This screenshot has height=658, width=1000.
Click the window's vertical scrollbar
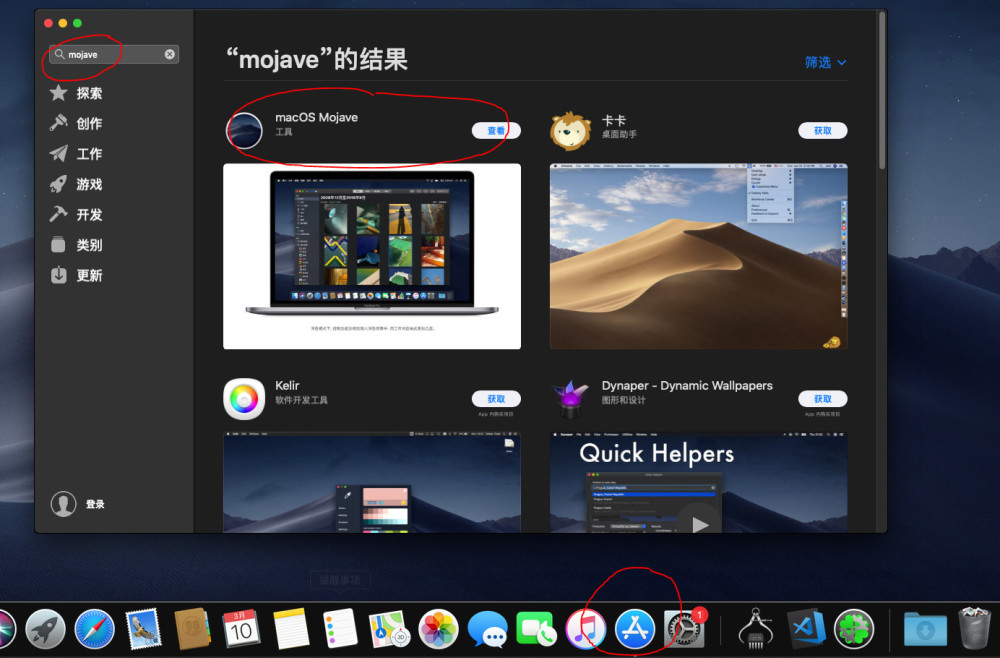tap(882, 91)
